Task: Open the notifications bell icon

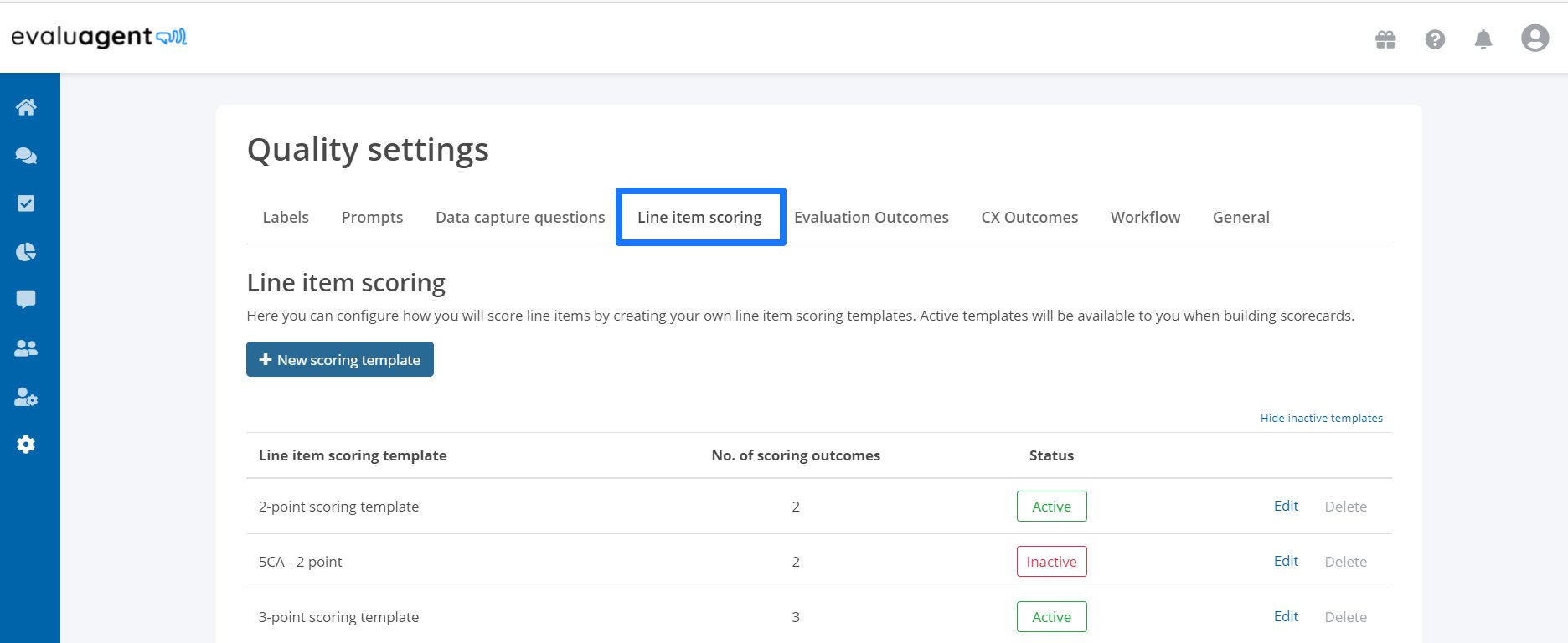Action: point(1483,39)
